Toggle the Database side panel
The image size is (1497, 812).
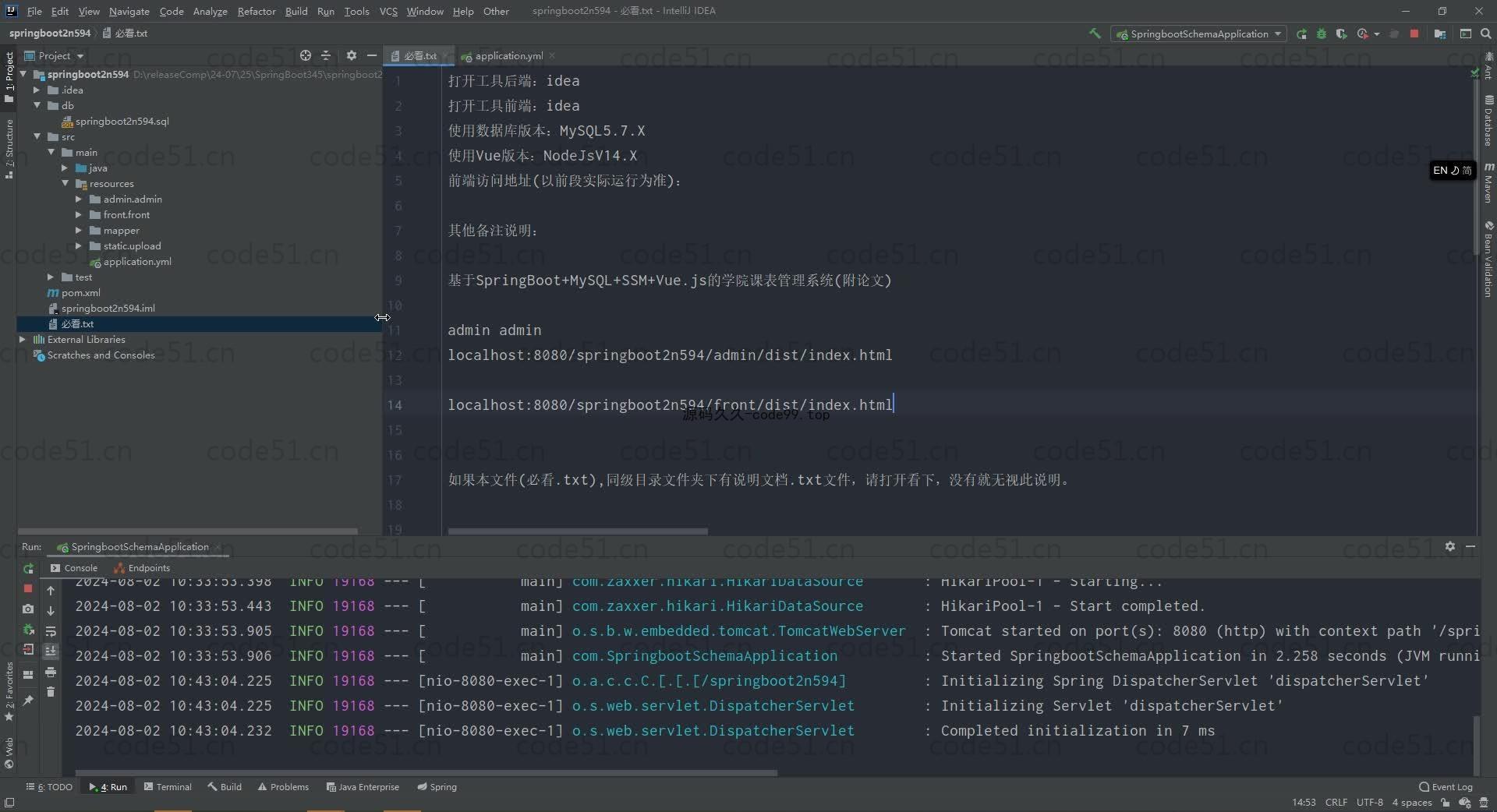coord(1488,121)
